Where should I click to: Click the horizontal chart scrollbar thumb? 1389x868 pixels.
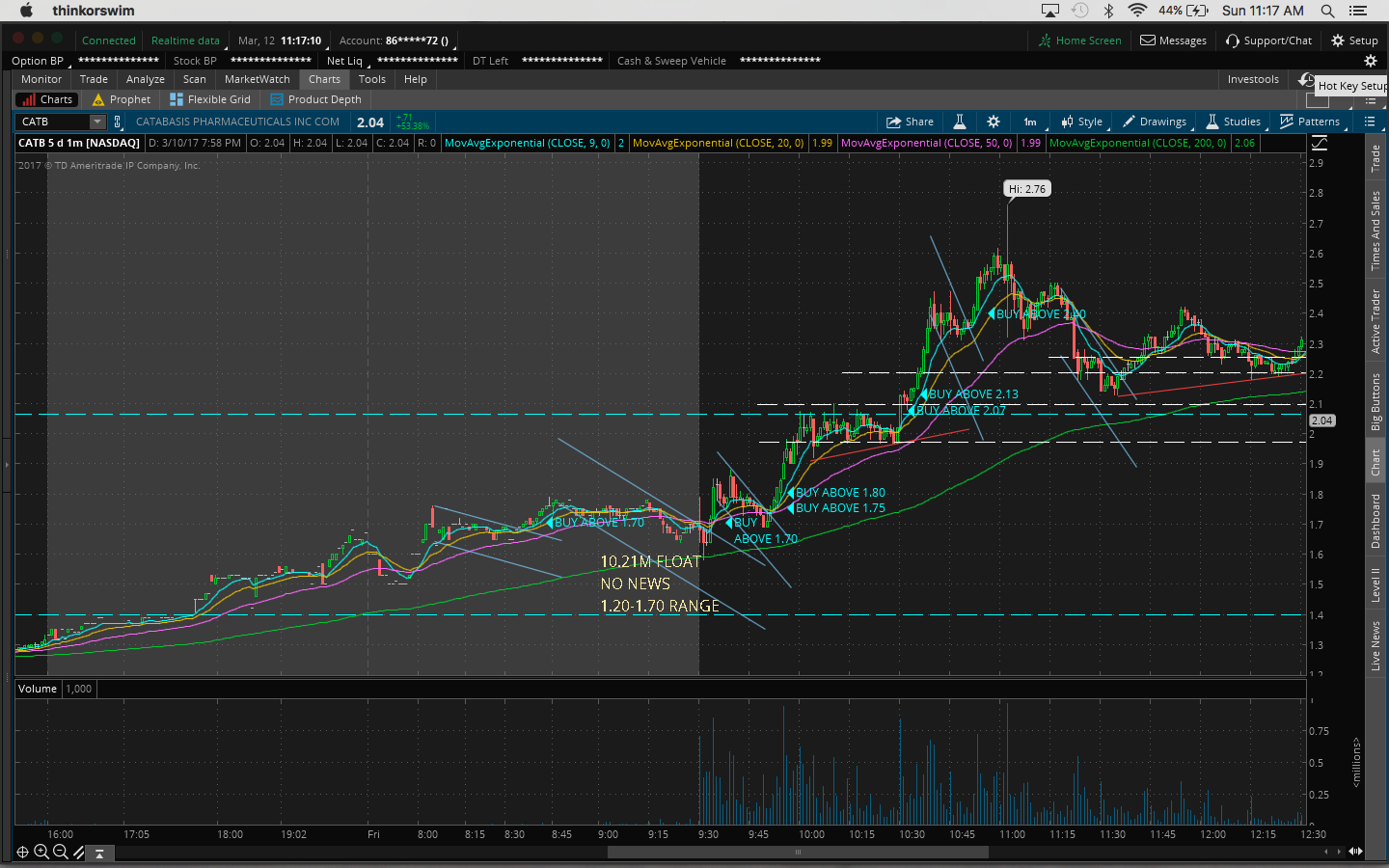click(798, 852)
